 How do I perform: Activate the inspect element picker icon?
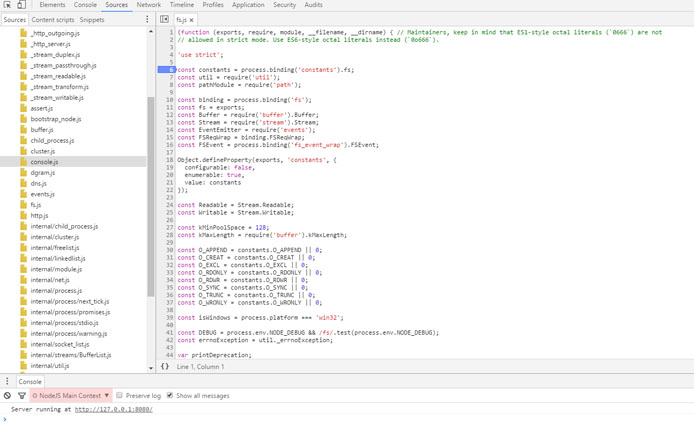(7, 5)
